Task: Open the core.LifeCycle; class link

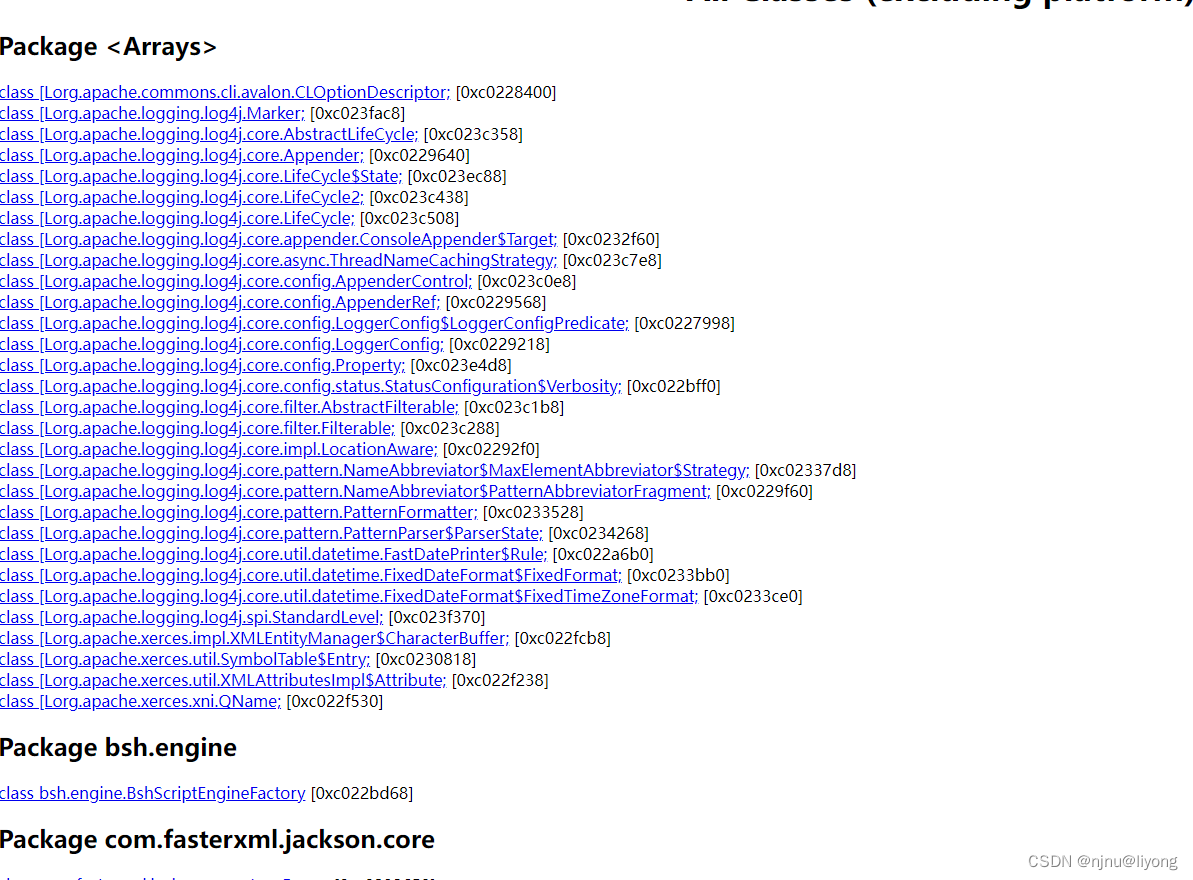Action: click(x=177, y=218)
